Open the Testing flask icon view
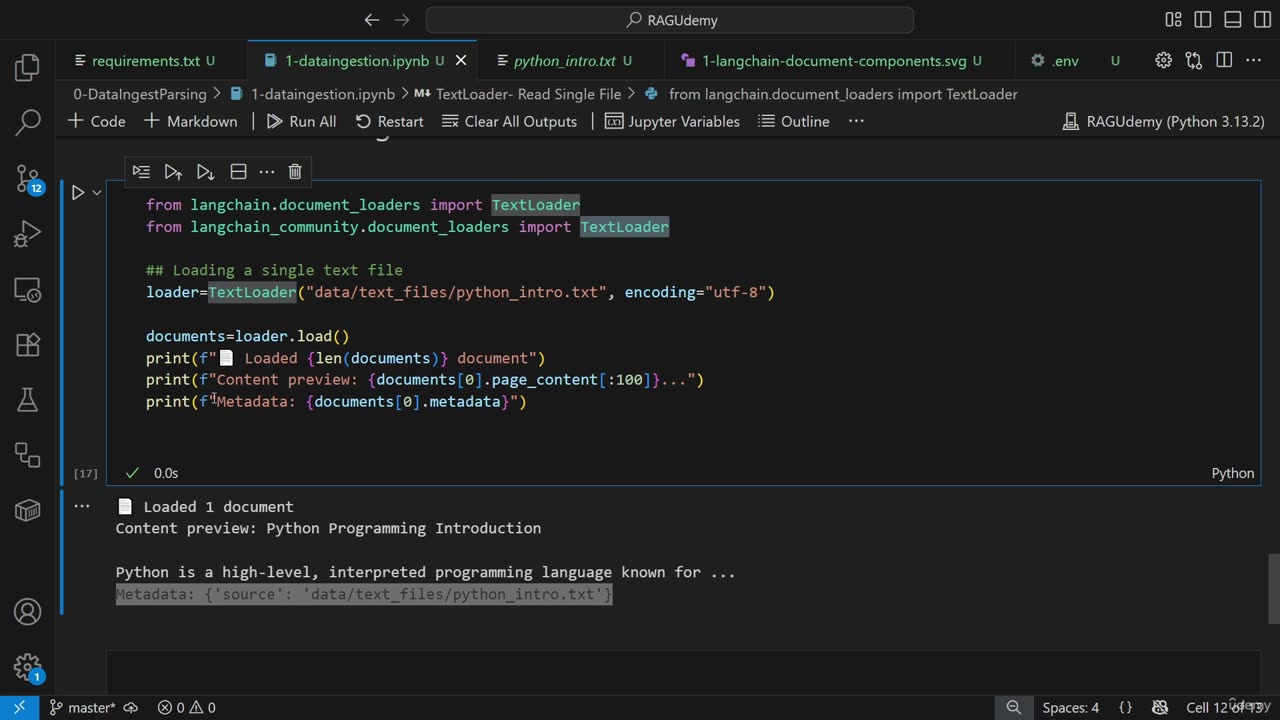The image size is (1280, 720). click(27, 400)
